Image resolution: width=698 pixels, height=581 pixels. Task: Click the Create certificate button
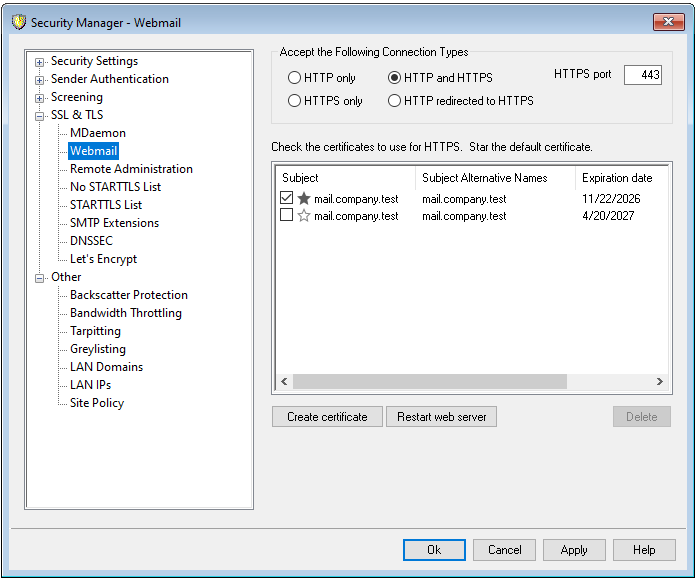pyautogui.click(x=327, y=417)
